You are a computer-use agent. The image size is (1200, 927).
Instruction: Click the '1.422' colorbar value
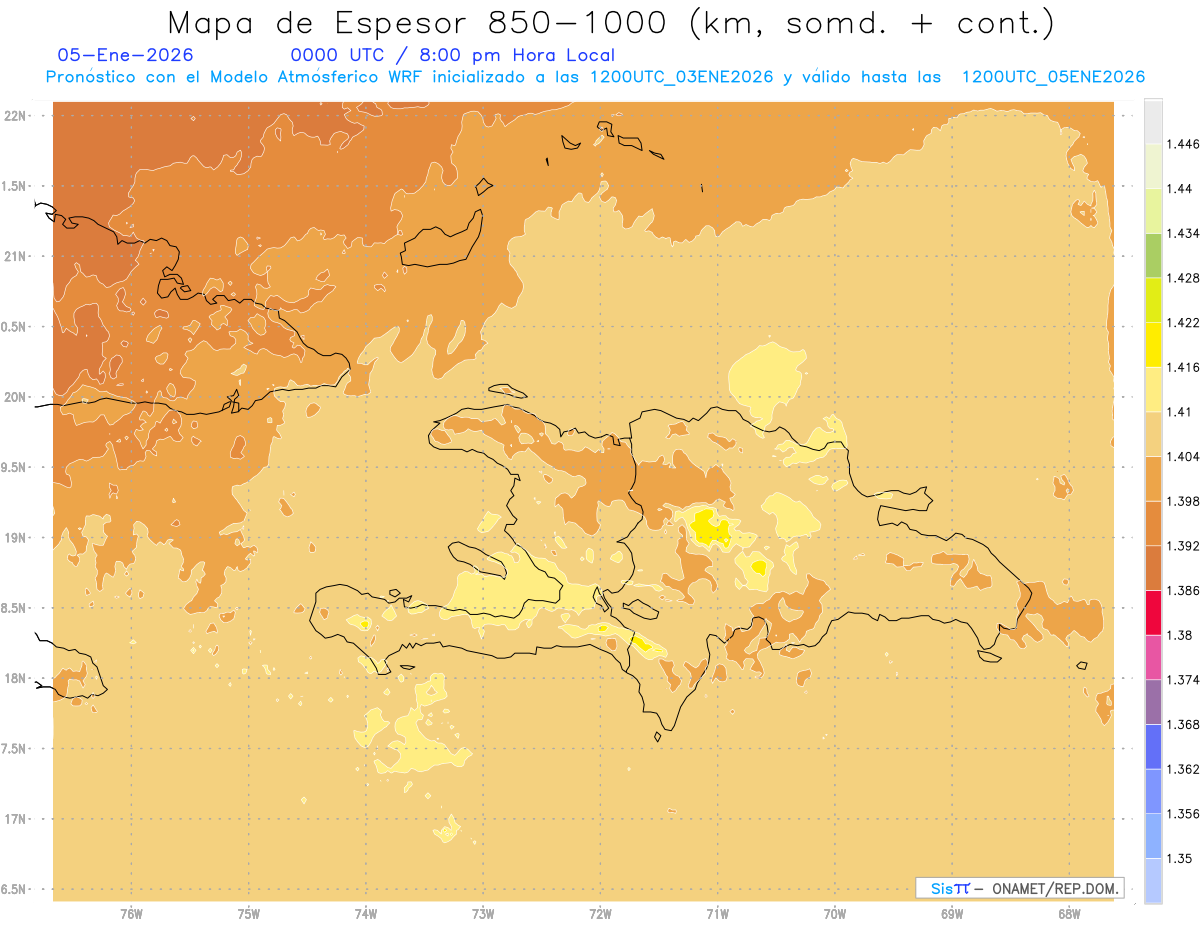pyautogui.click(x=1183, y=322)
